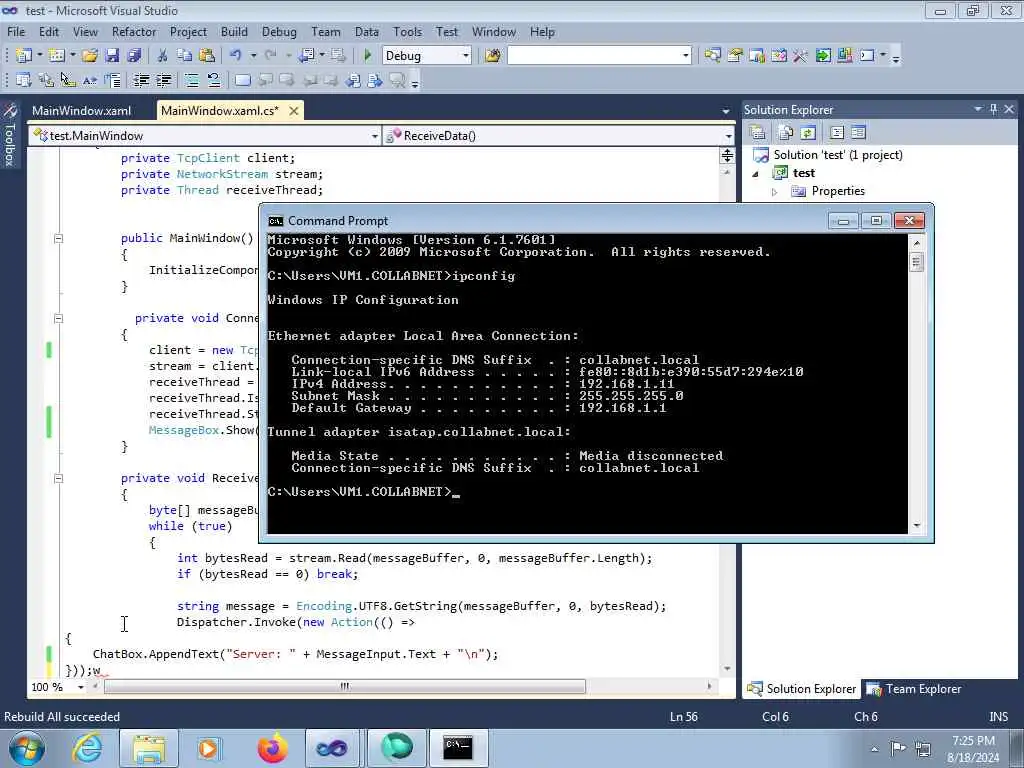Start debugging with the green play arrow
This screenshot has width=1024, height=768.
pyautogui.click(x=368, y=56)
